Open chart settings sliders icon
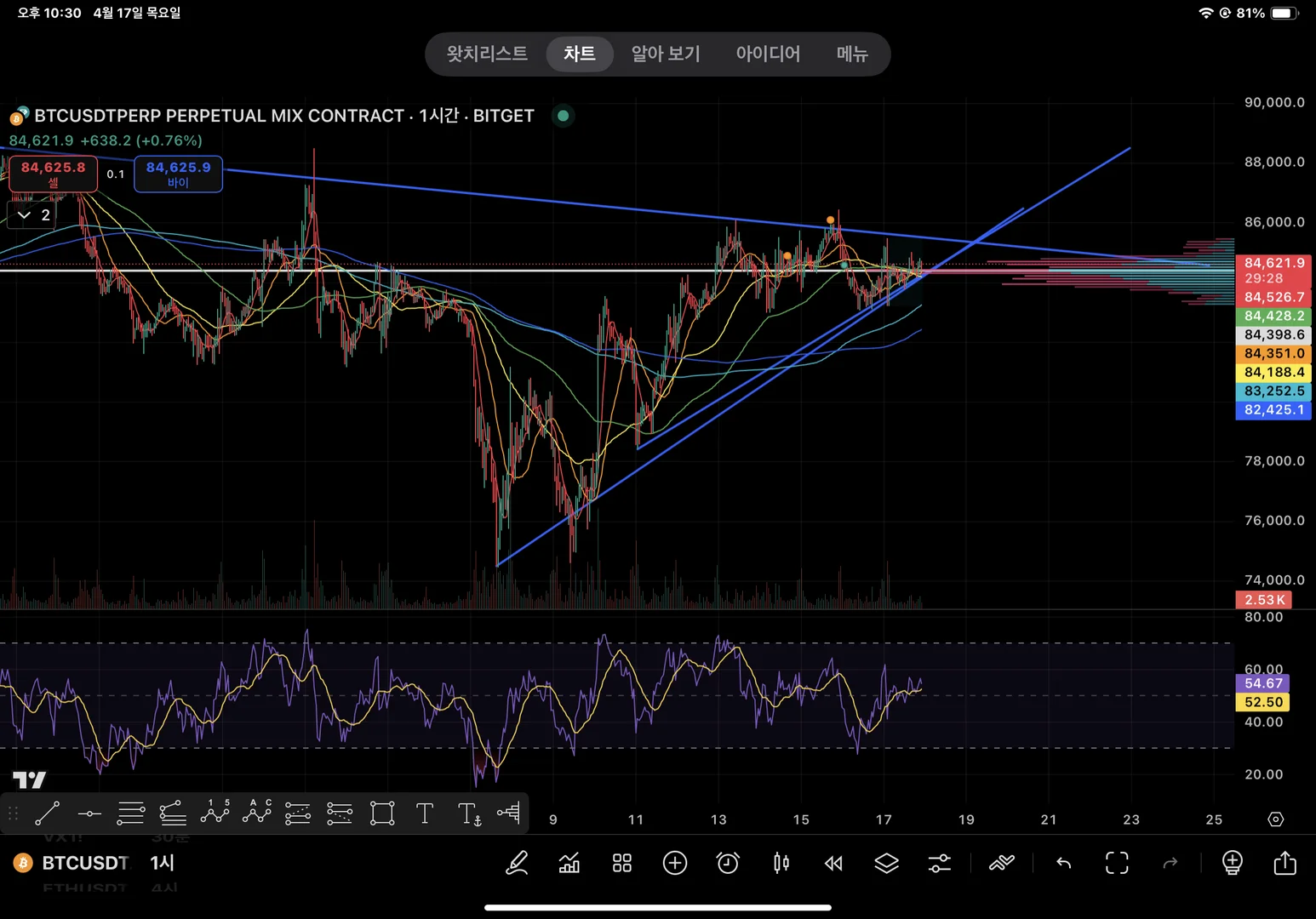 [x=939, y=863]
